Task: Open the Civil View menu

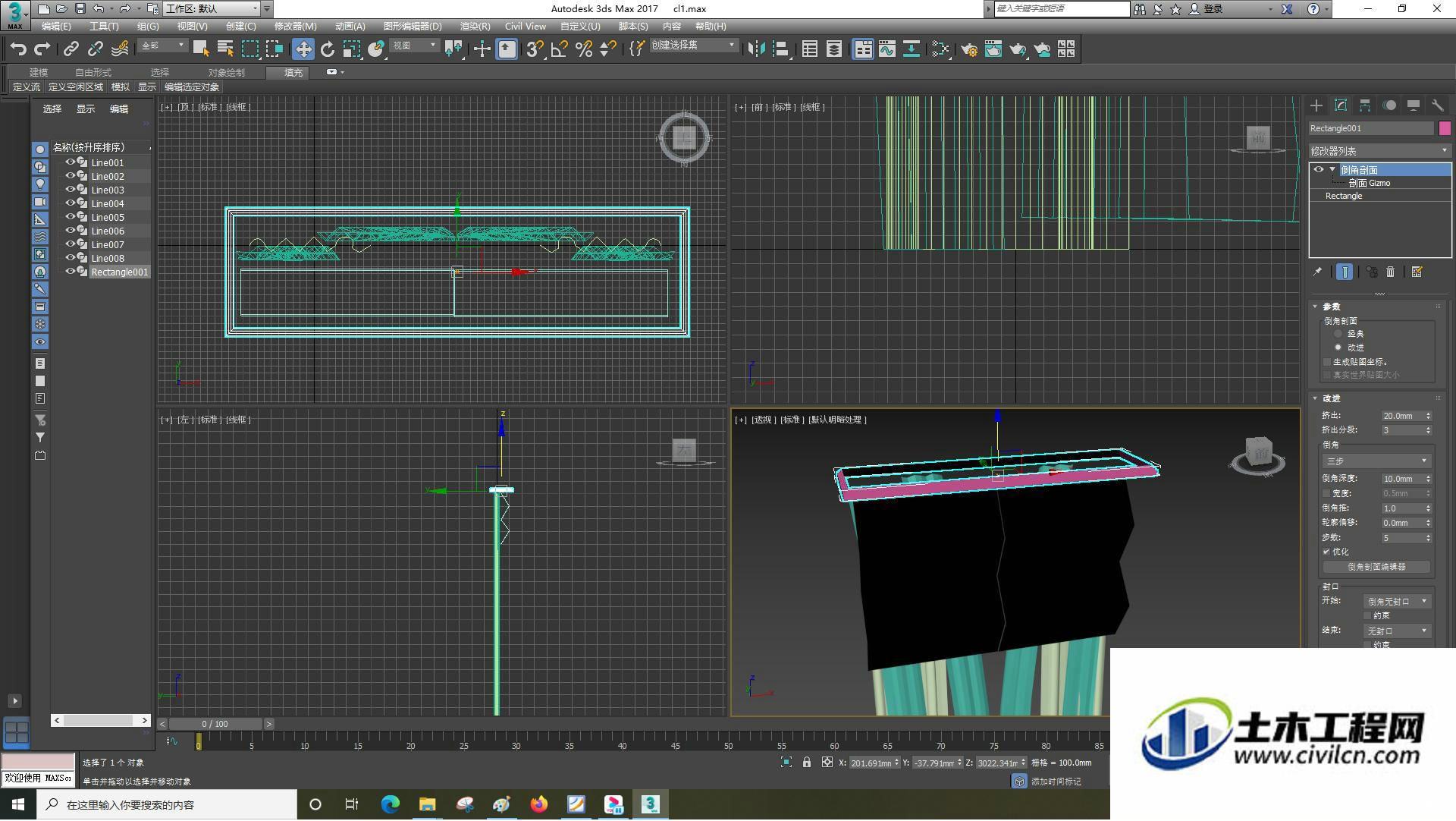Action: pos(525,27)
